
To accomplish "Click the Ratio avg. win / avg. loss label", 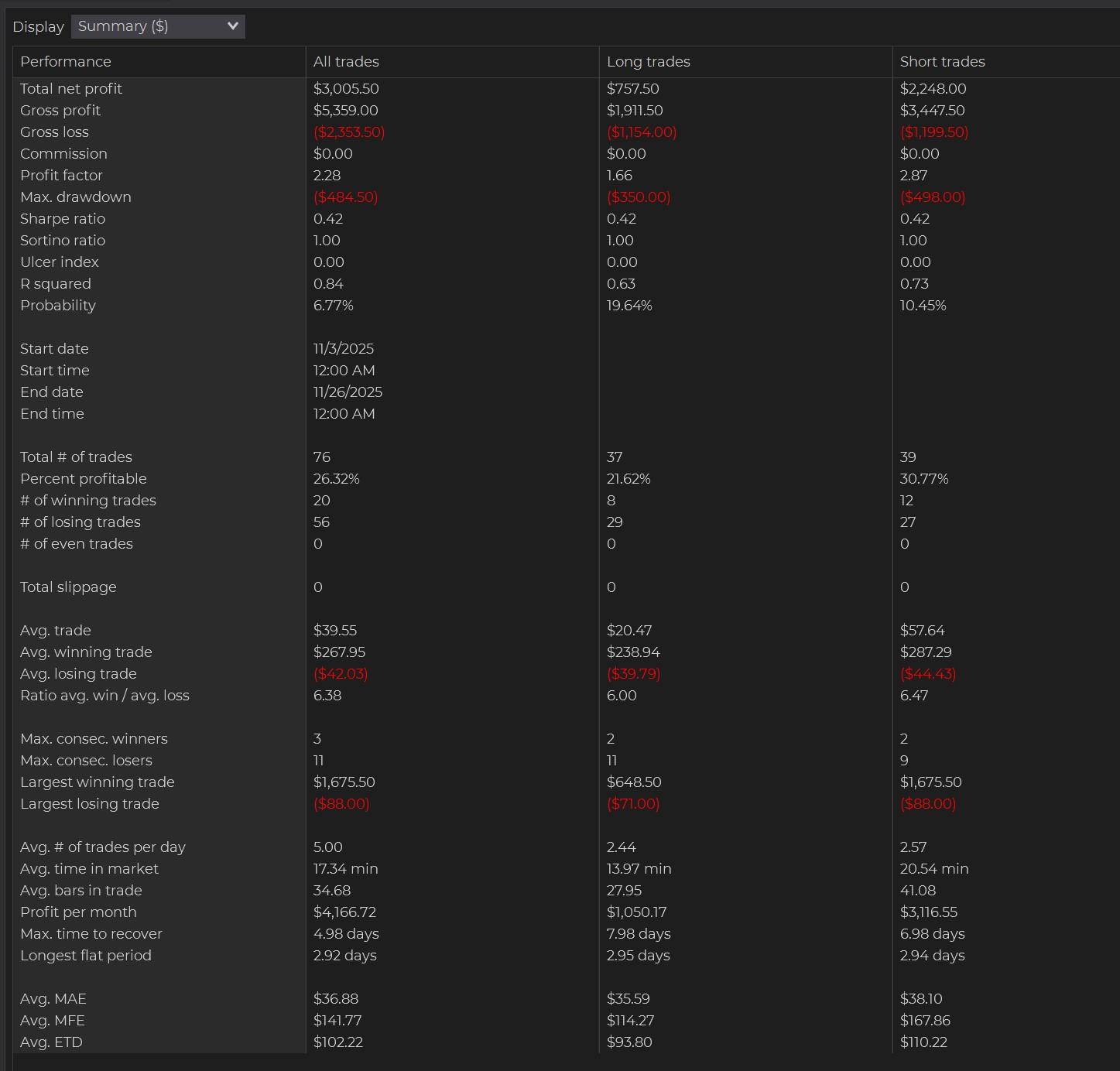I will click(x=104, y=696).
